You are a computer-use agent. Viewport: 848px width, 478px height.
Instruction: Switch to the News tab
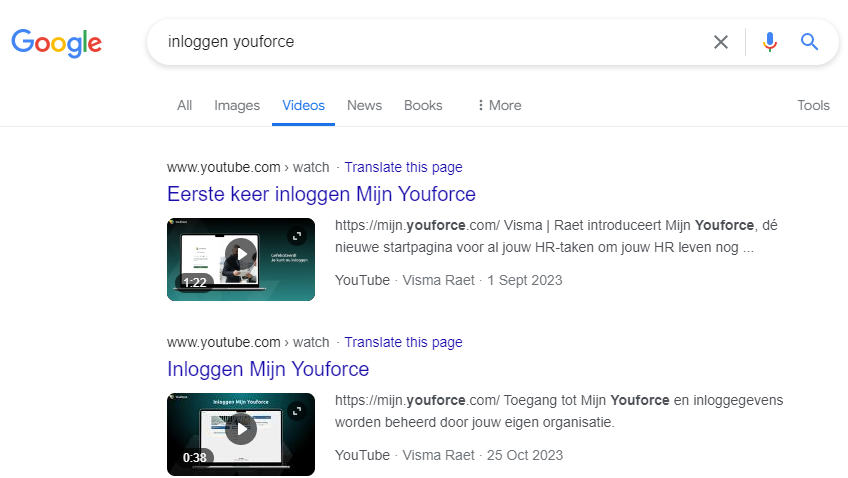pos(365,105)
